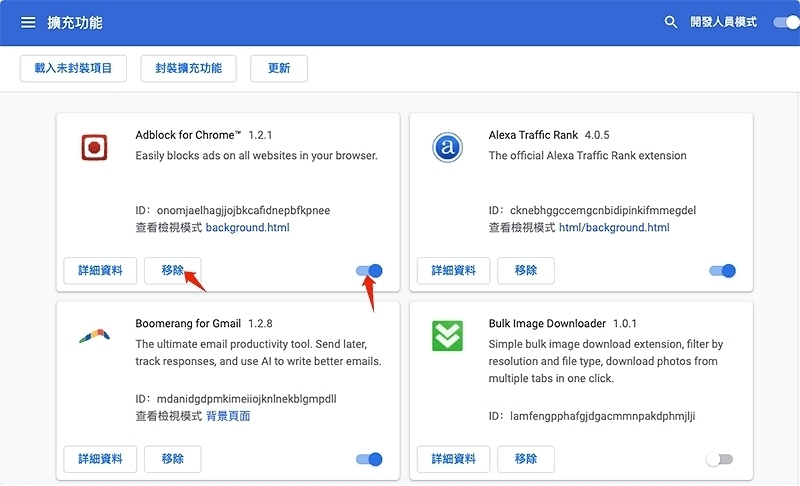
Task: Click the Bulk Image Downloader icon
Action: (447, 336)
